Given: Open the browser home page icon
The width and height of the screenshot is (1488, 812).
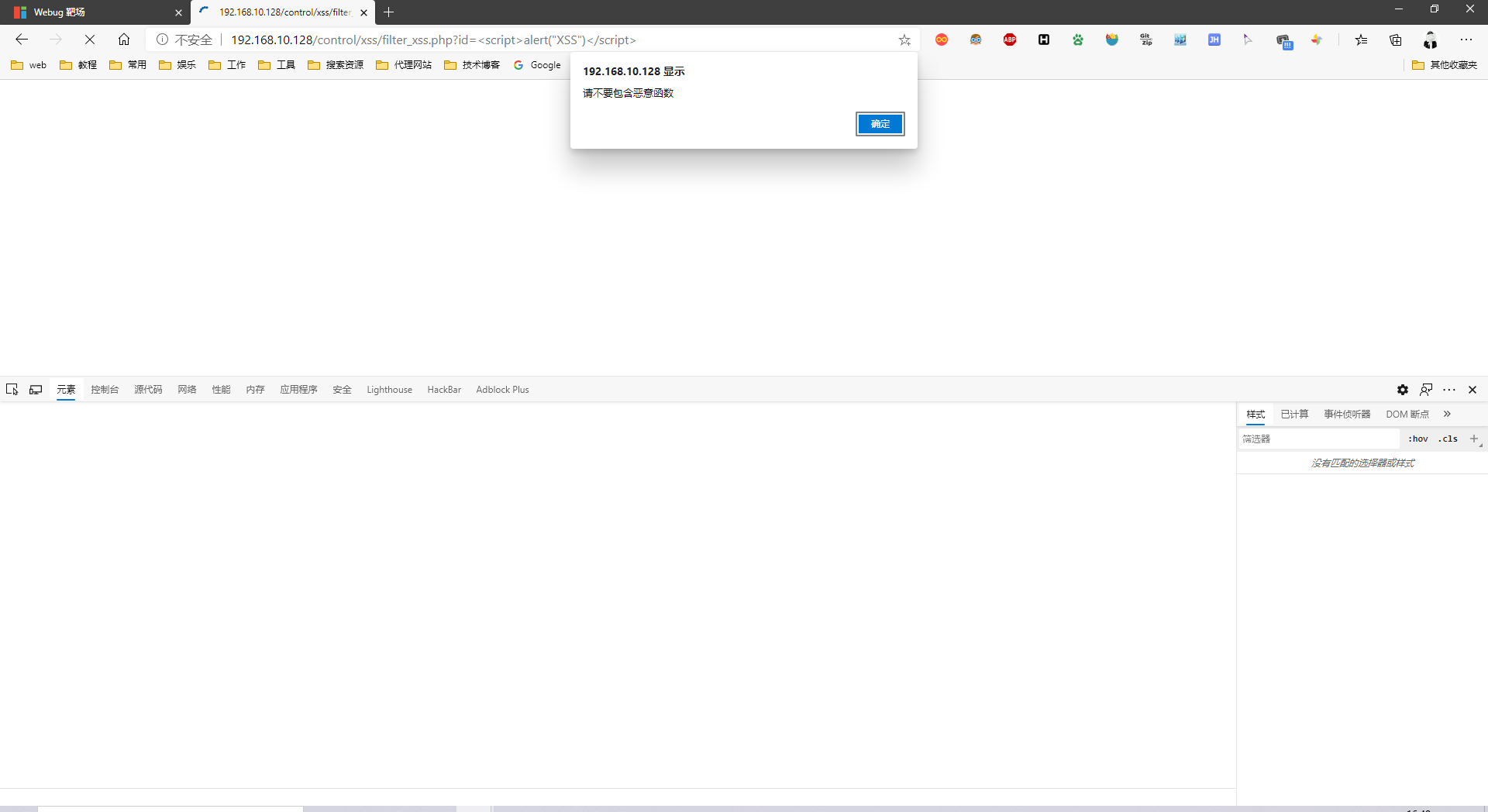Looking at the screenshot, I should pyautogui.click(x=124, y=40).
